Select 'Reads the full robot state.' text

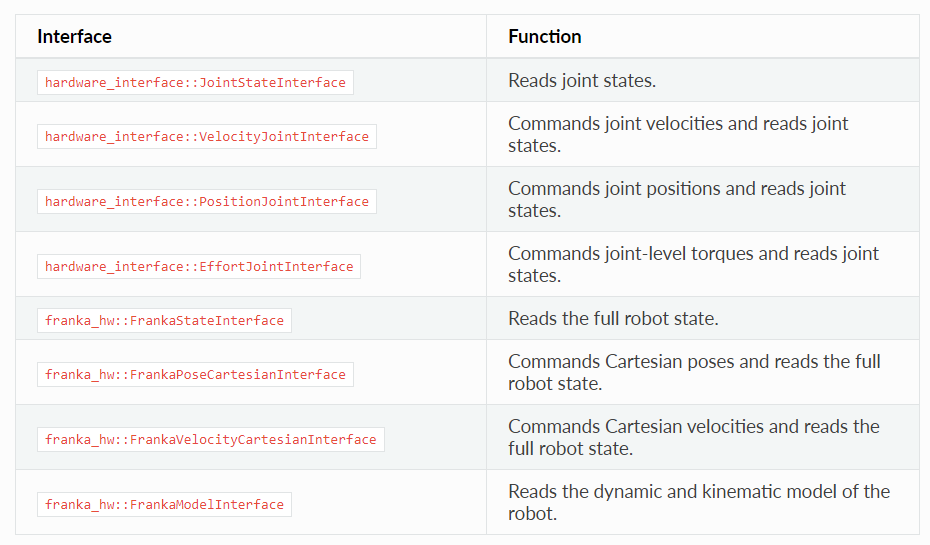[x=613, y=319]
